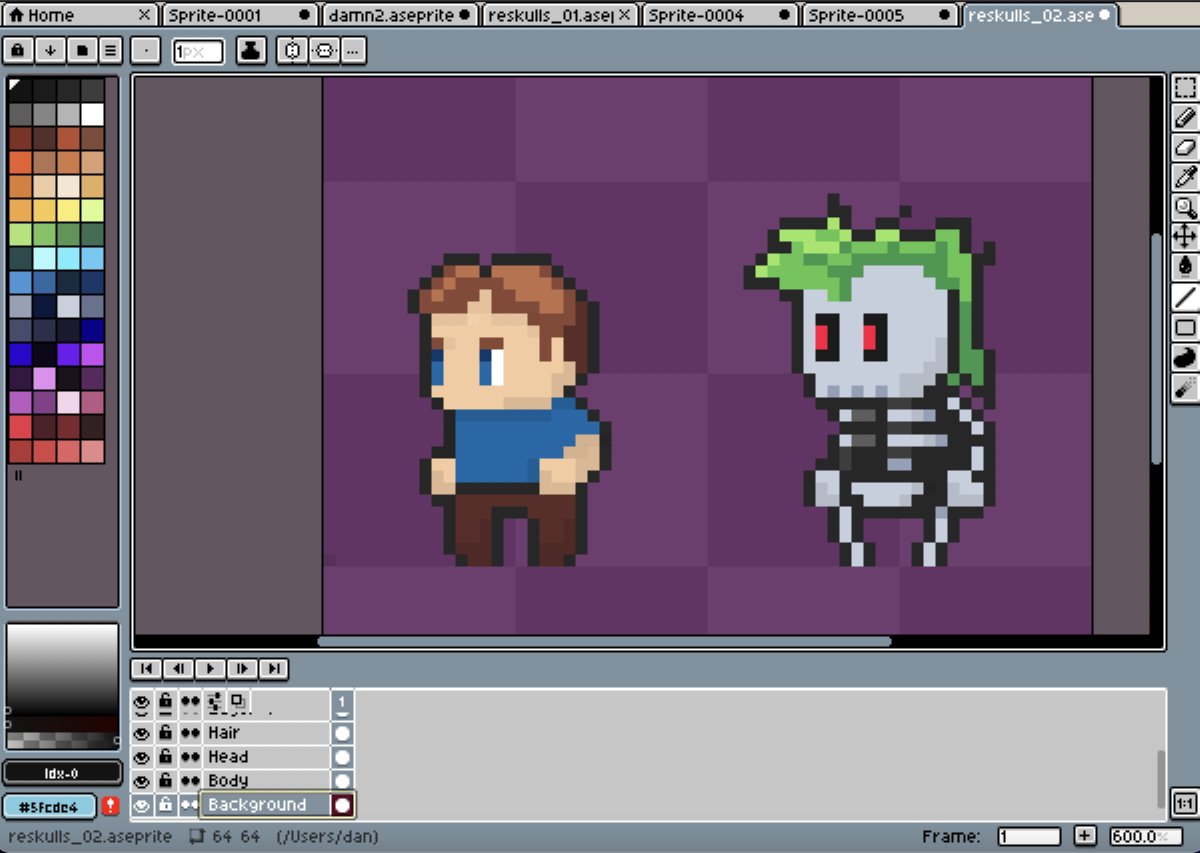Toggle continuous mode on Head layer
This screenshot has width=1200, height=853.
[190, 757]
